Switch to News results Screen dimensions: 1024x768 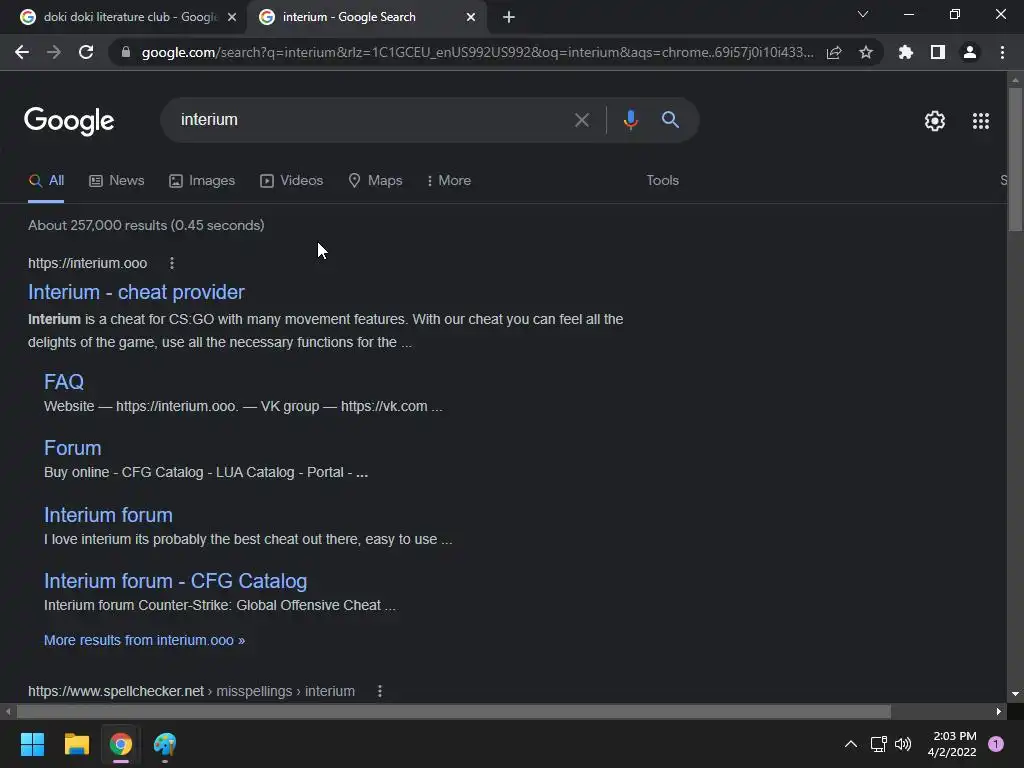pyautogui.click(x=117, y=180)
